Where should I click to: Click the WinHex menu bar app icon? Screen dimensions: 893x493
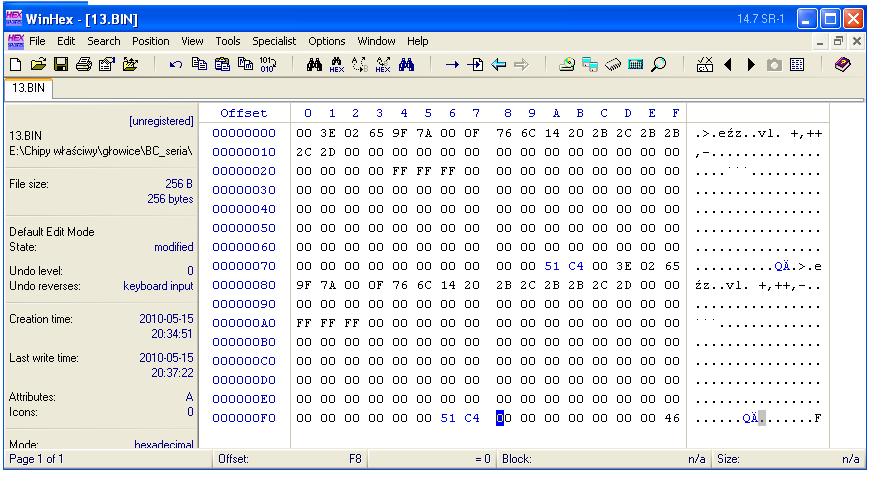coord(15,41)
